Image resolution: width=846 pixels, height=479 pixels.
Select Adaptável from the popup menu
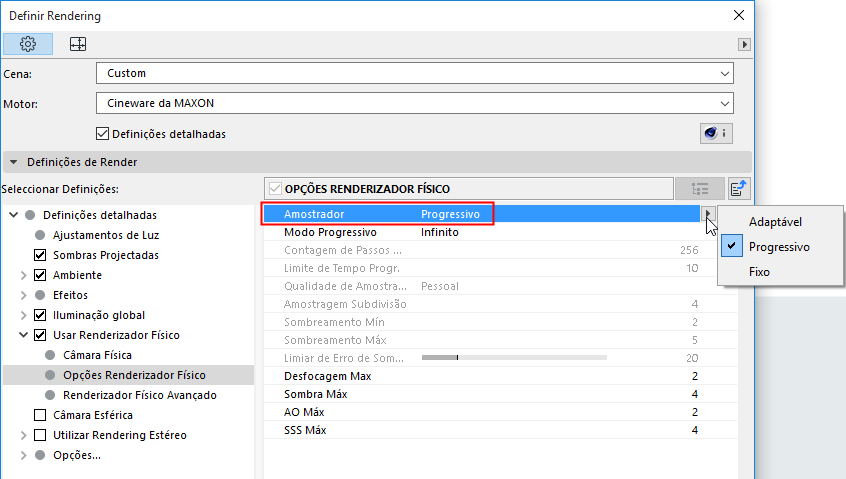tap(775, 222)
